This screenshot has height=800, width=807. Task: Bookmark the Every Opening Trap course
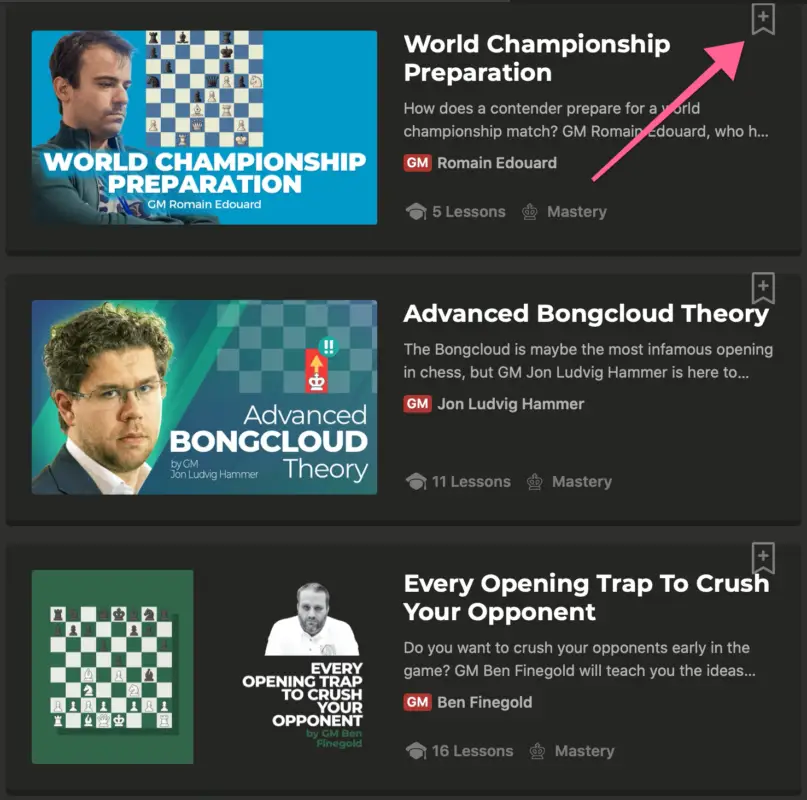[x=763, y=558]
